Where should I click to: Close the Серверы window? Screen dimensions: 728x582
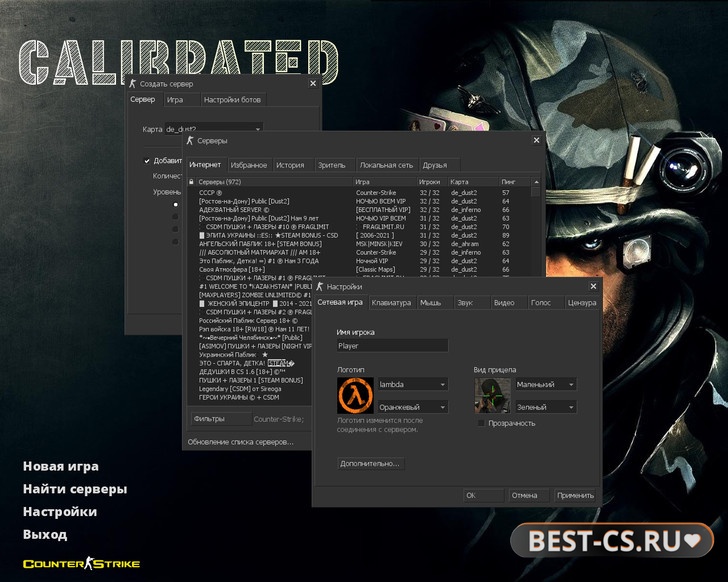point(536,140)
